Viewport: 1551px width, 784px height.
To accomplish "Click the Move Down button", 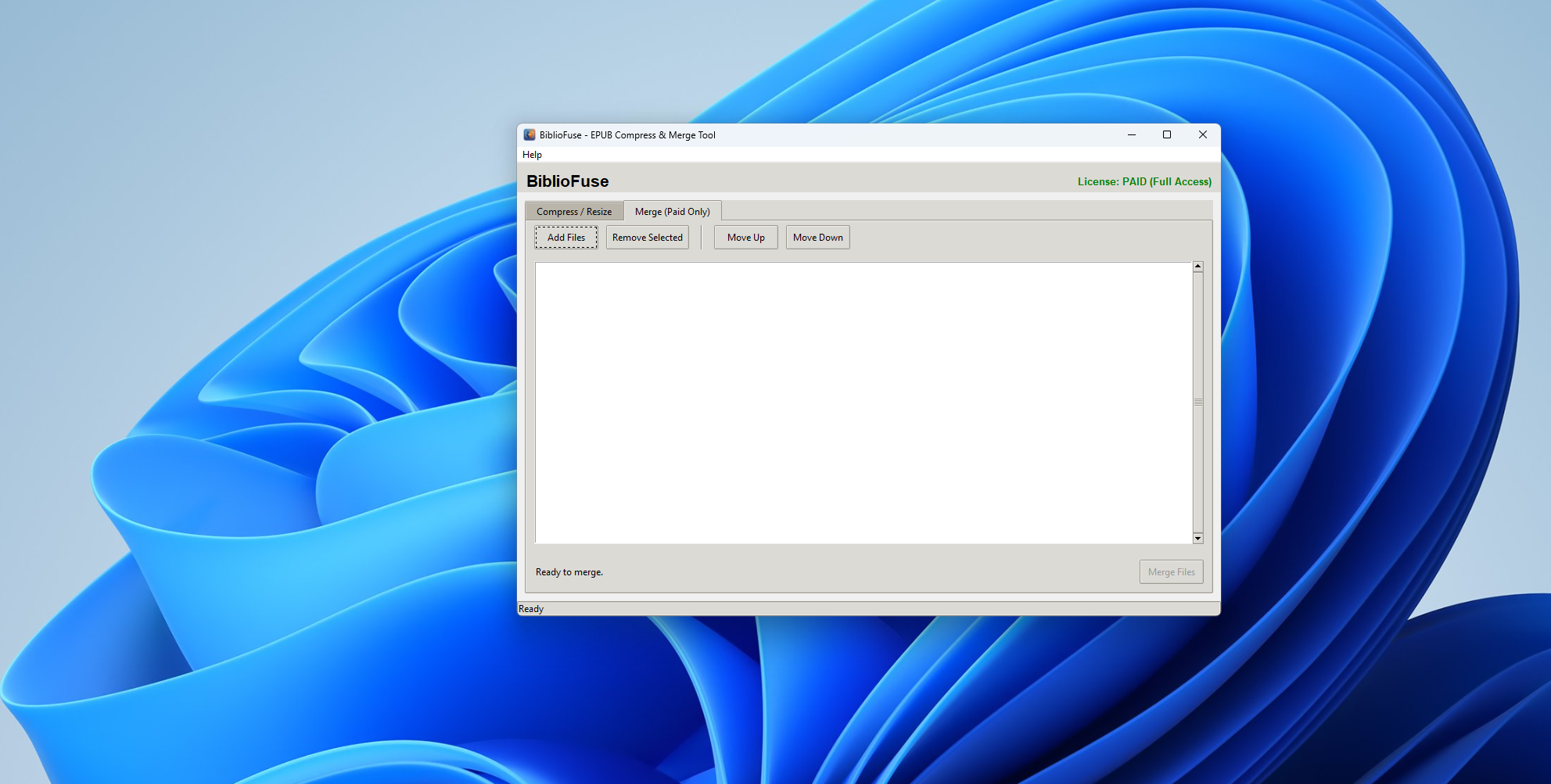I will coord(817,237).
